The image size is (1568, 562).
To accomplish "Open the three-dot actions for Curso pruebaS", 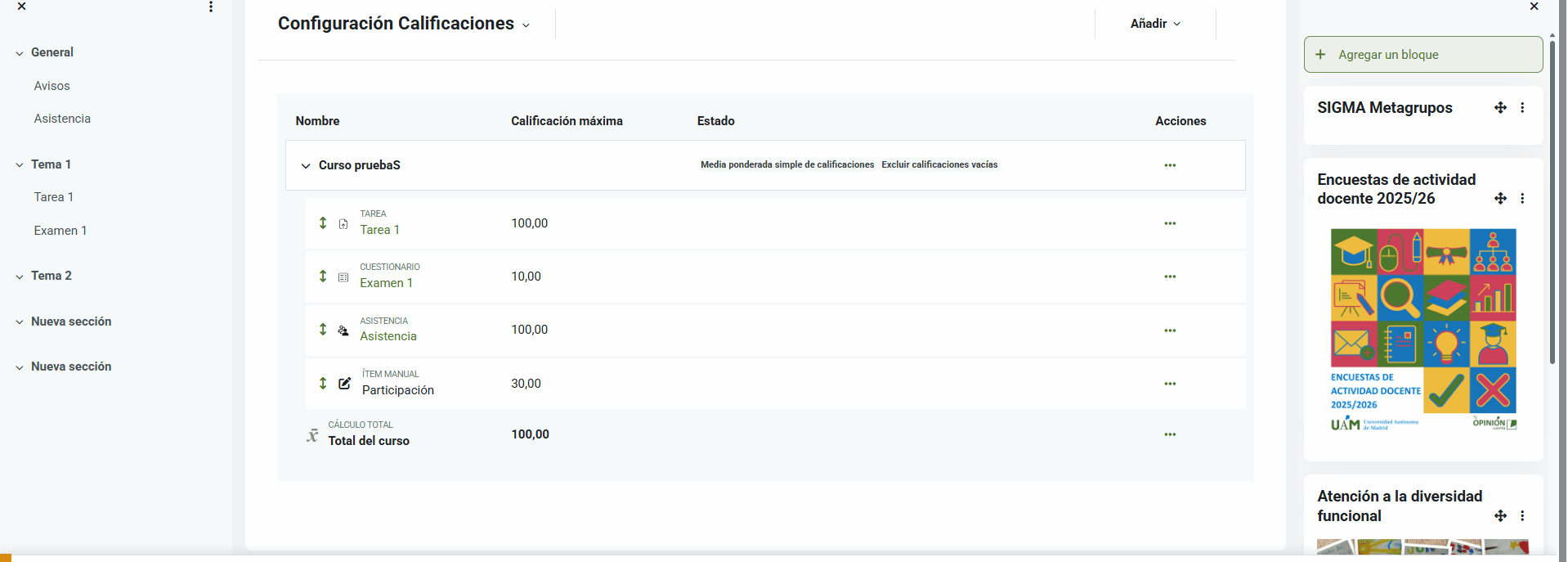I will coord(1170,165).
